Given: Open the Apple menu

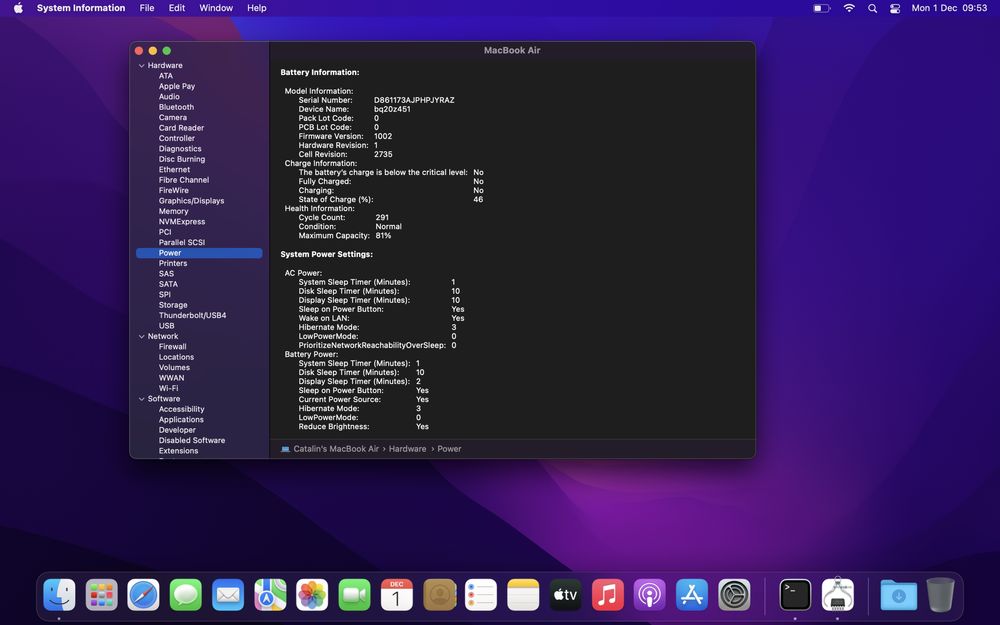Looking at the screenshot, I should click(x=18, y=8).
